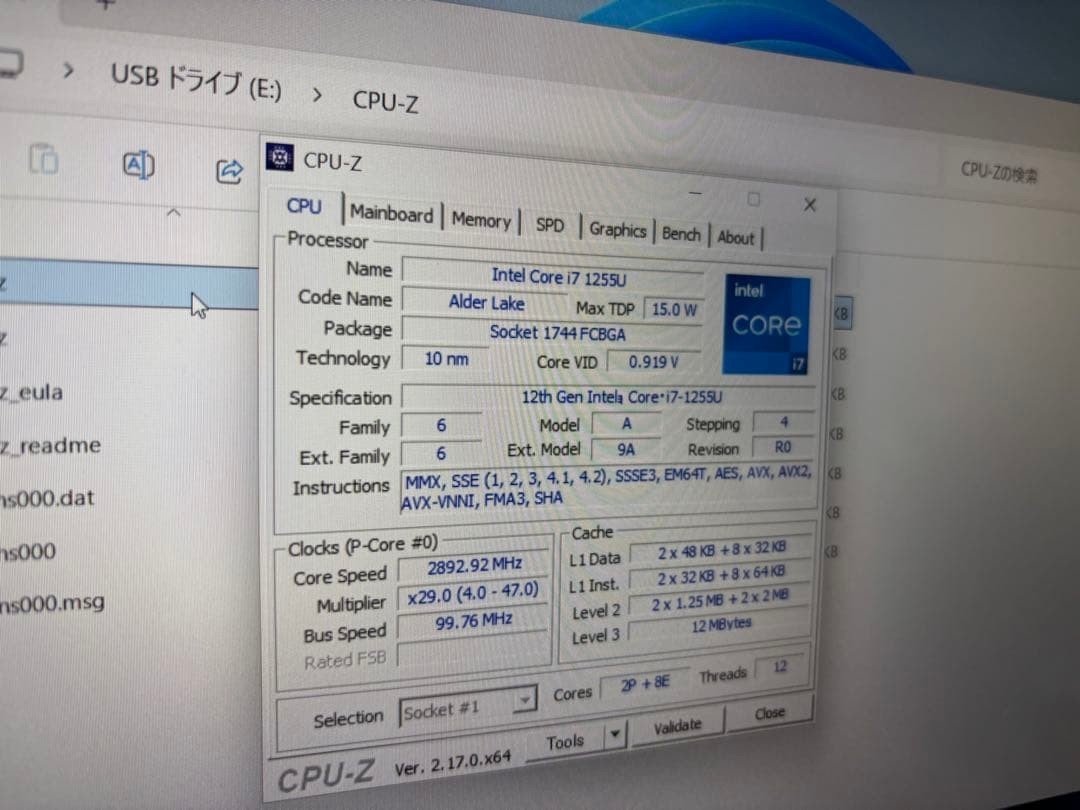Screen dimensions: 1080x810
Task: Click the Specification field 12th Gen Intel
Action: coord(609,396)
